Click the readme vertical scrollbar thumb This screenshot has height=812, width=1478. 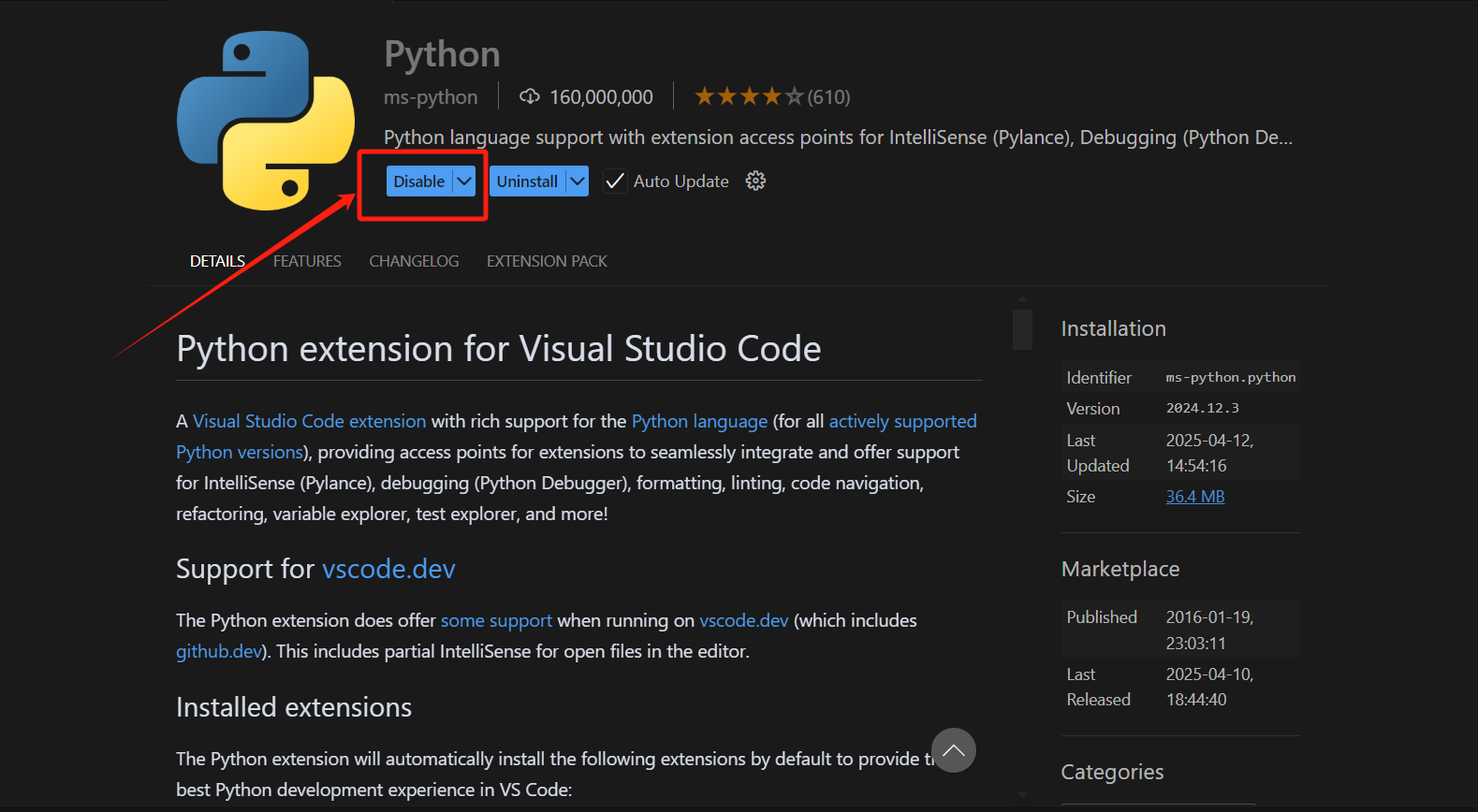(1022, 328)
